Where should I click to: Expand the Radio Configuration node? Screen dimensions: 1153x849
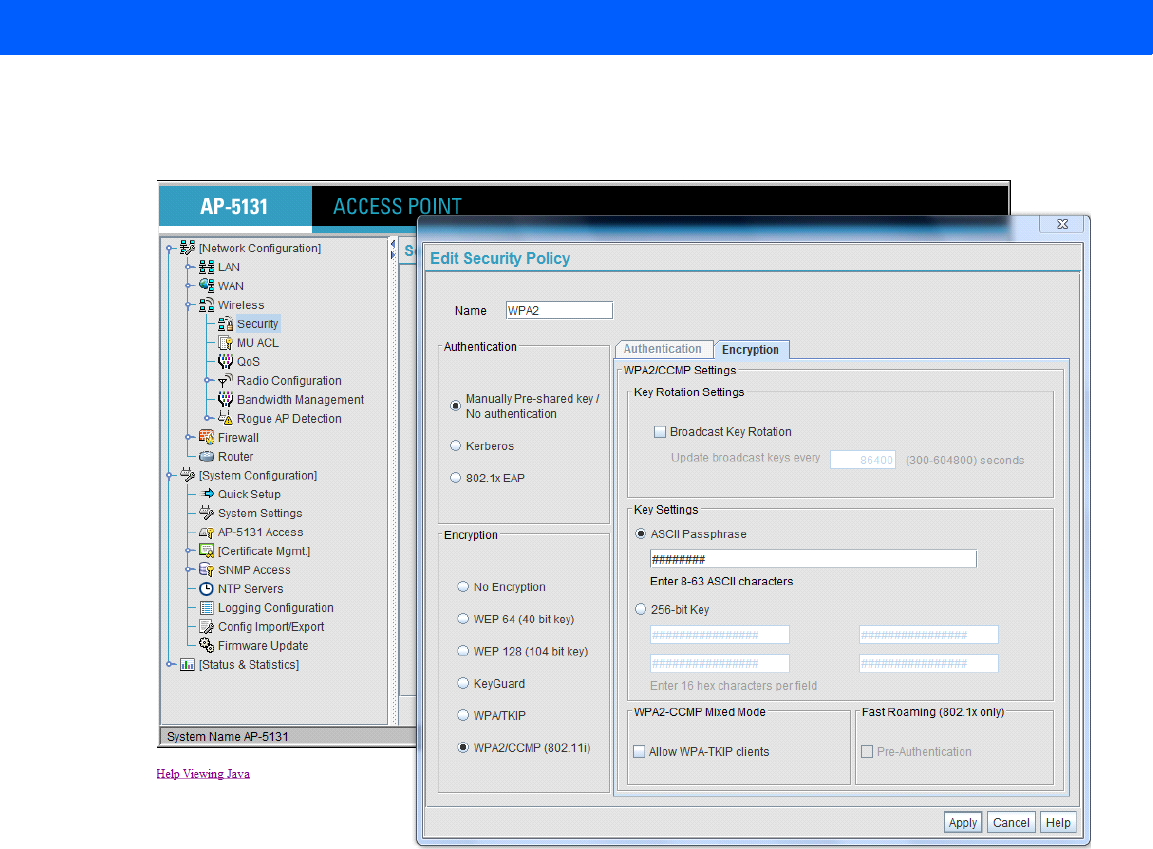207,381
